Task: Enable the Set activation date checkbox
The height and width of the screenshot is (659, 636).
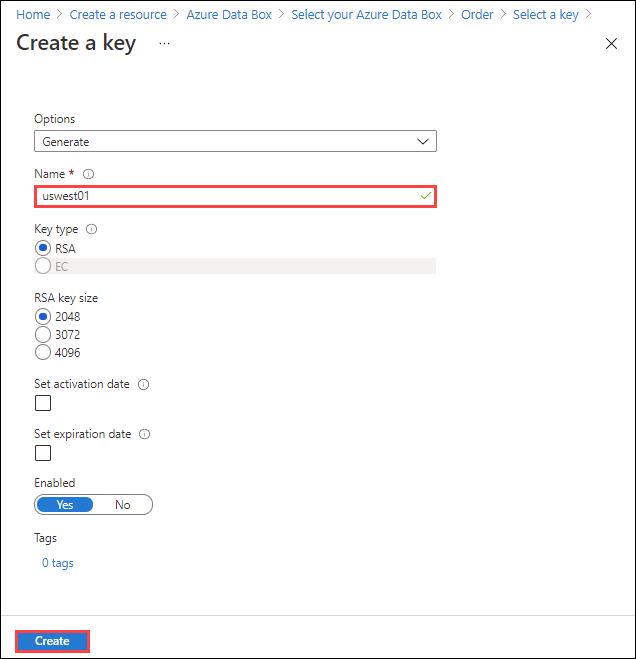Action: click(43, 403)
